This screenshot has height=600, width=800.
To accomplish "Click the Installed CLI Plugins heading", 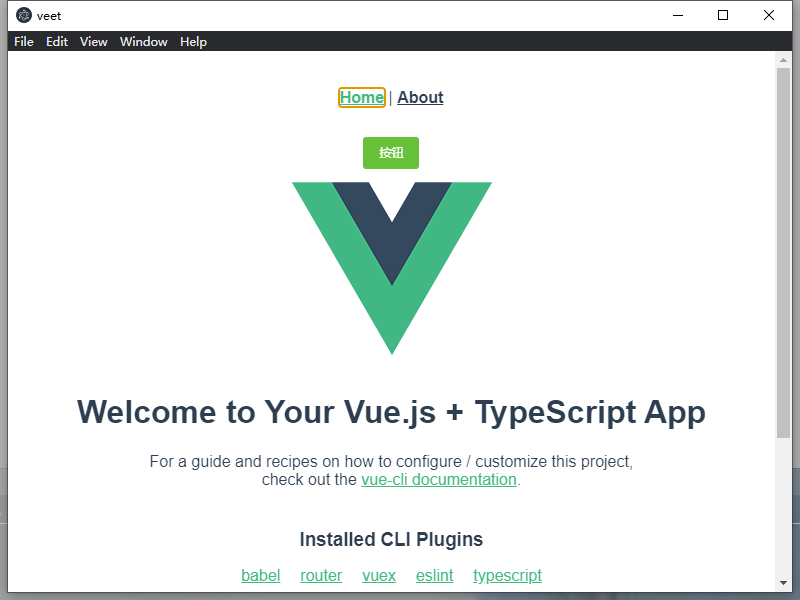I will 391,539.
